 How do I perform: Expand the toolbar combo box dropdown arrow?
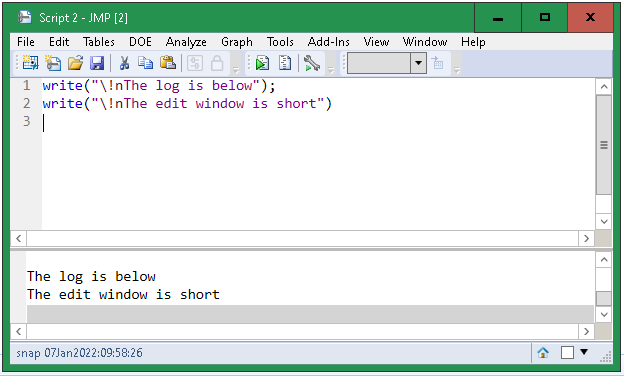(x=418, y=63)
